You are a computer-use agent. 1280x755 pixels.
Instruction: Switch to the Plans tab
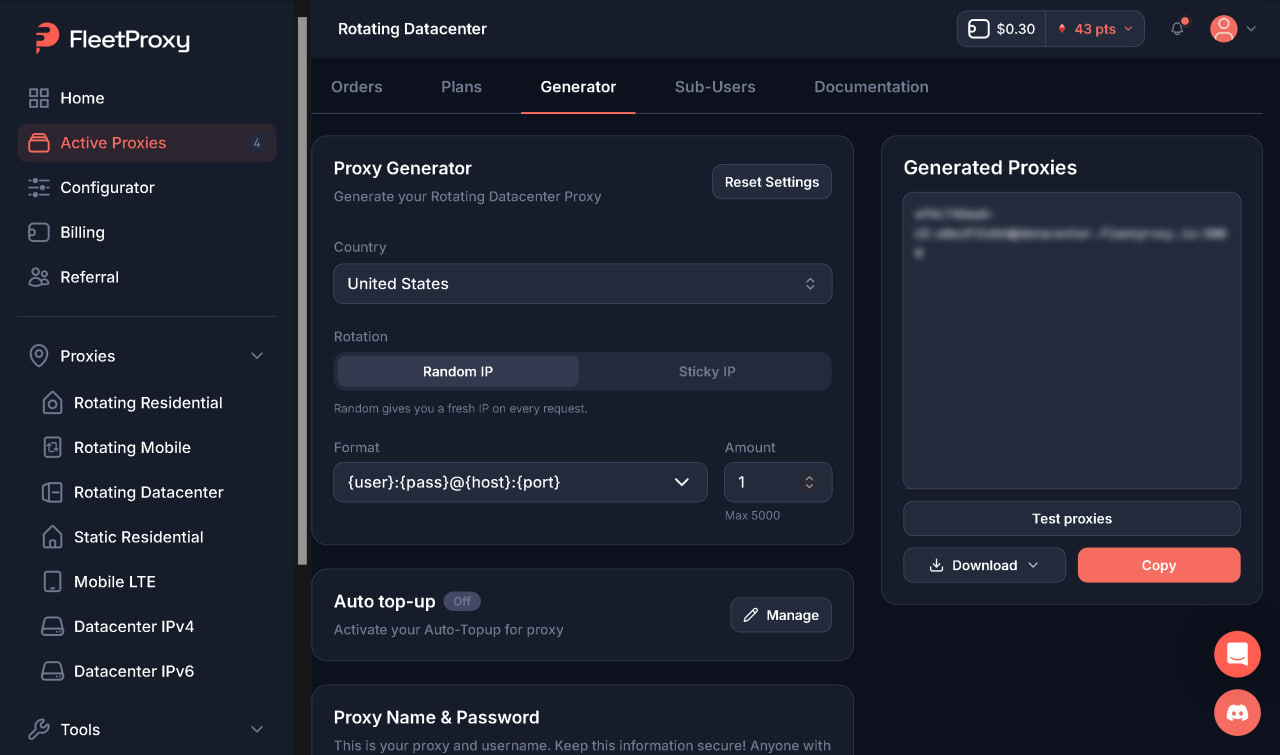pos(461,87)
